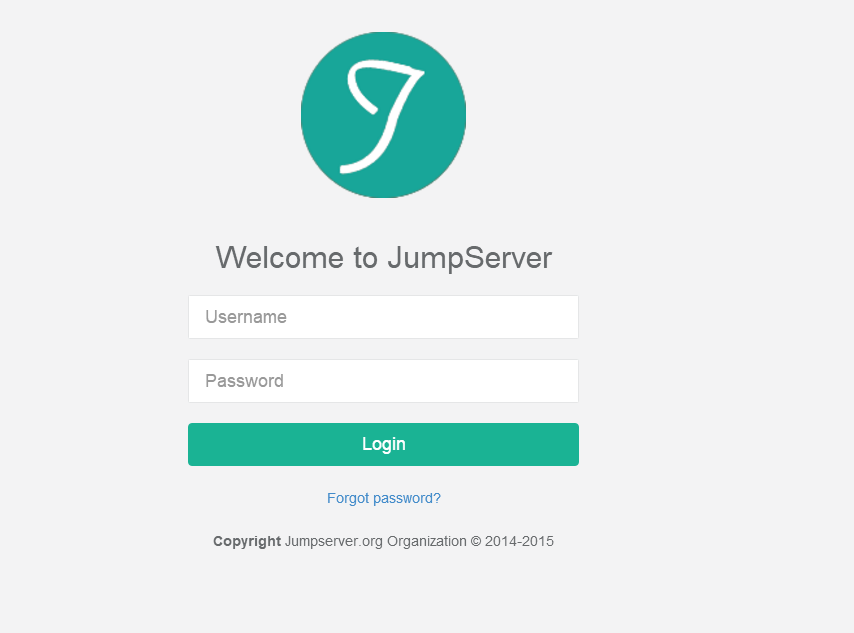Image resolution: width=854 pixels, height=633 pixels.
Task: Click the word Organization in the footer
Action: pyautogui.click(x=426, y=541)
